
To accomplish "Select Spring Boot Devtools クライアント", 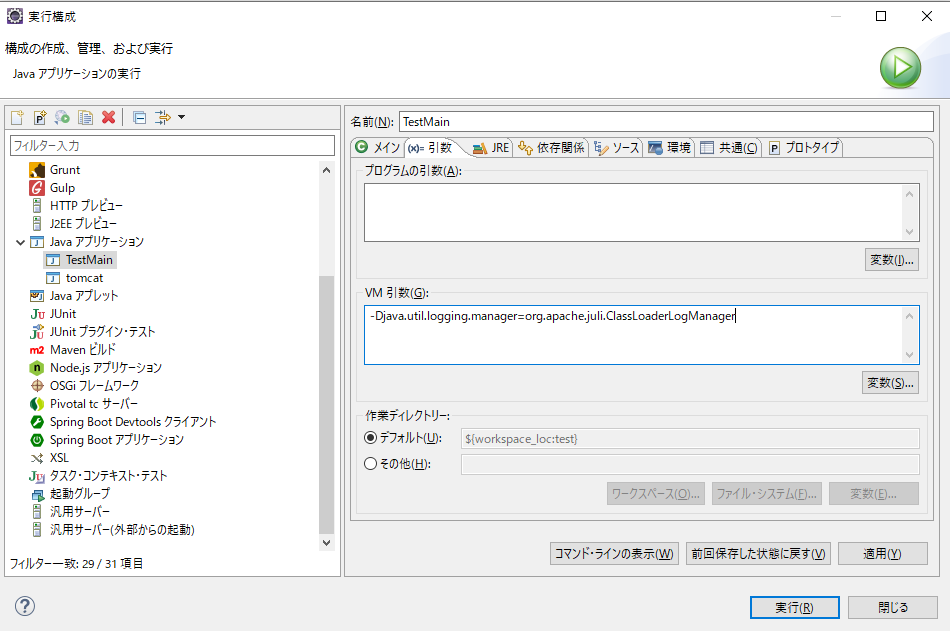I will [133, 422].
